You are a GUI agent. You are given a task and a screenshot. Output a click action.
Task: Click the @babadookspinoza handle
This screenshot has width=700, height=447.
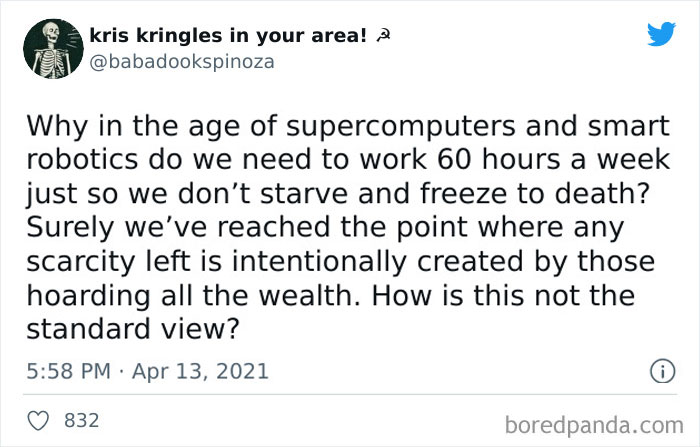[180, 60]
